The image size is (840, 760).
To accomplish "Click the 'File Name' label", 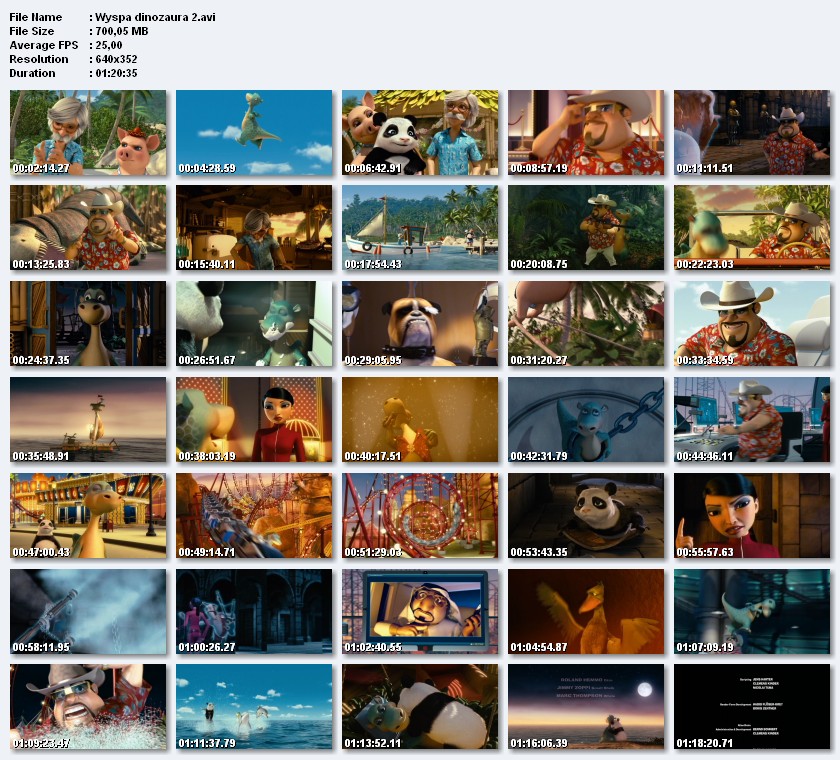I will [35, 17].
